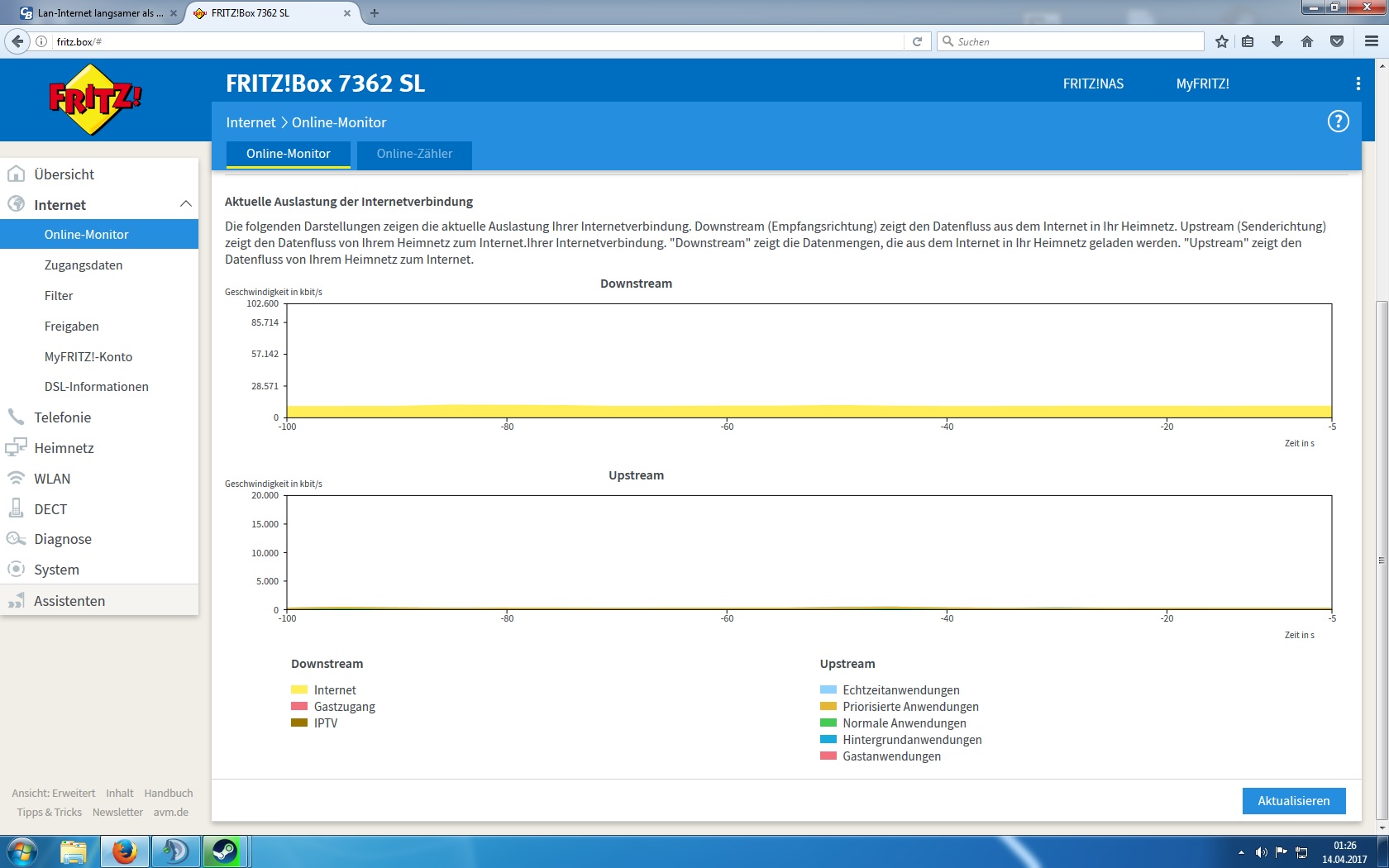The width and height of the screenshot is (1389, 868).
Task: Expand DECT in the sidebar
Action: pos(99,509)
